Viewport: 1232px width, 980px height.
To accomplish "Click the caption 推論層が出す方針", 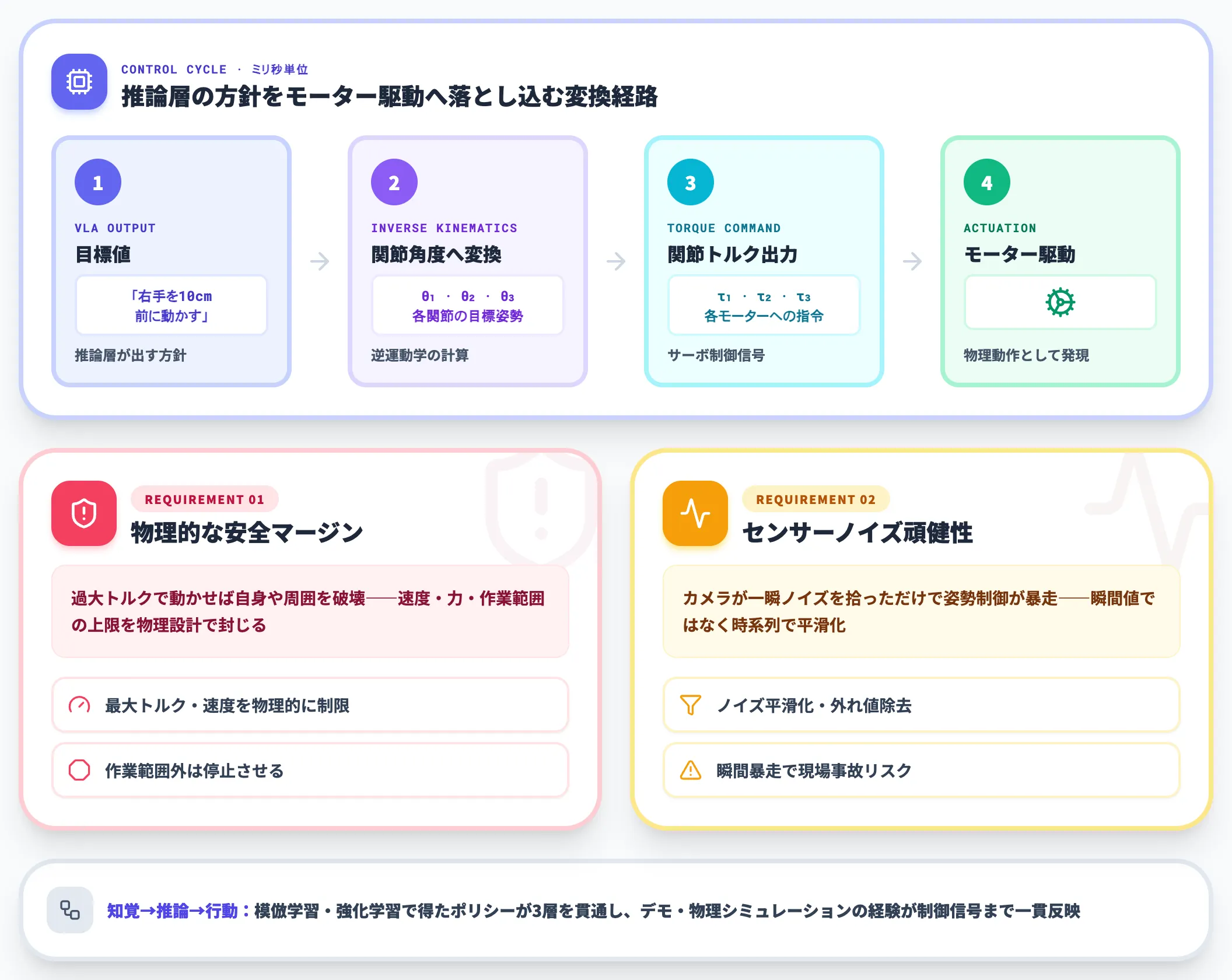I will tap(131, 355).
